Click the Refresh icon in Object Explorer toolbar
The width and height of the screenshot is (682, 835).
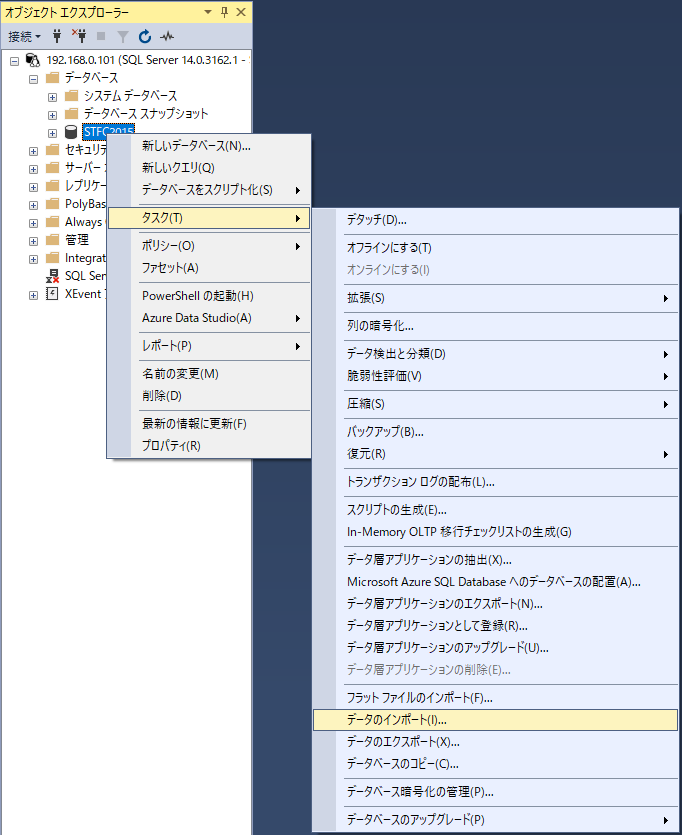[x=145, y=36]
